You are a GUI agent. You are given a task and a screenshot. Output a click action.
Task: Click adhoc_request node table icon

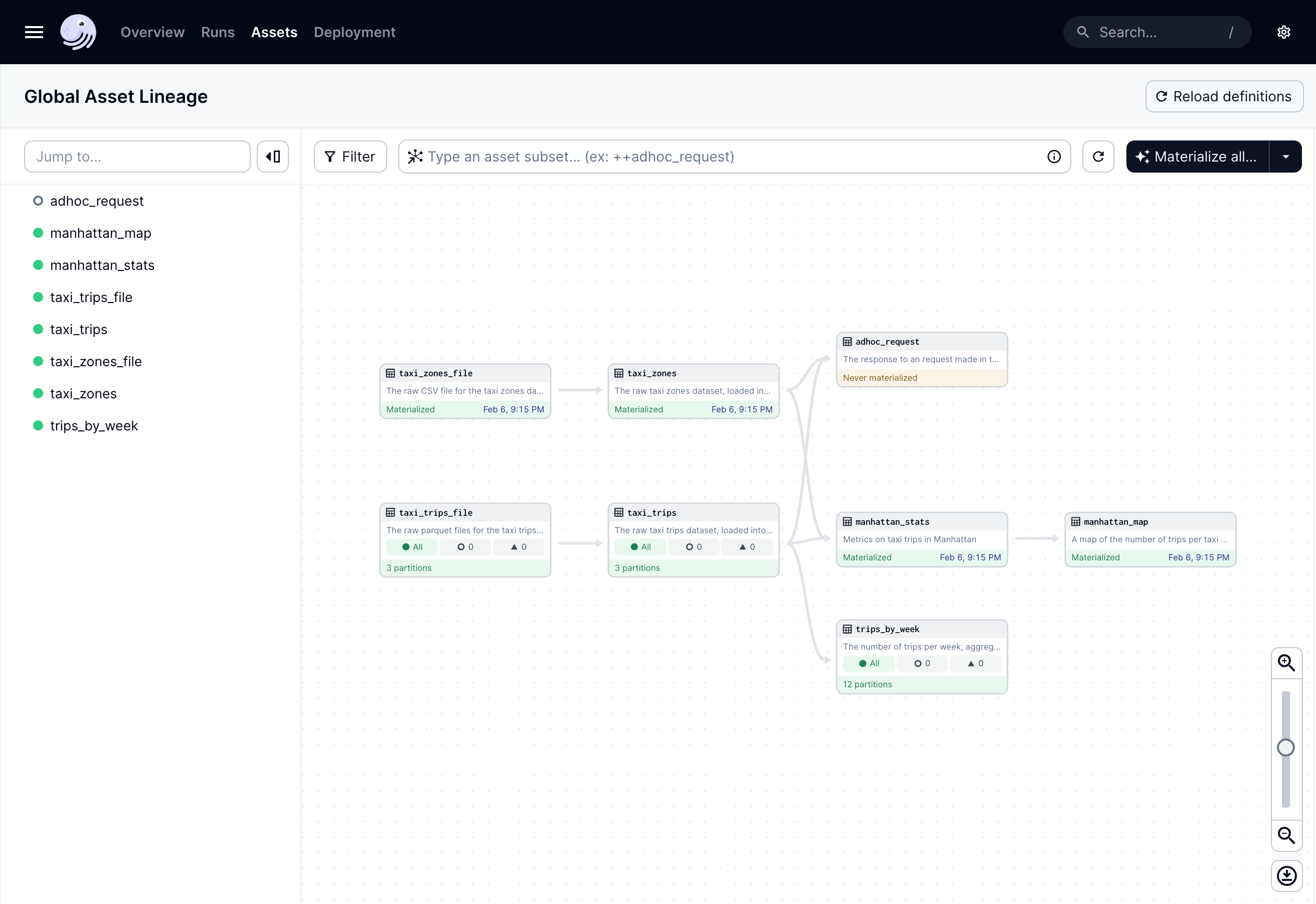(x=847, y=342)
